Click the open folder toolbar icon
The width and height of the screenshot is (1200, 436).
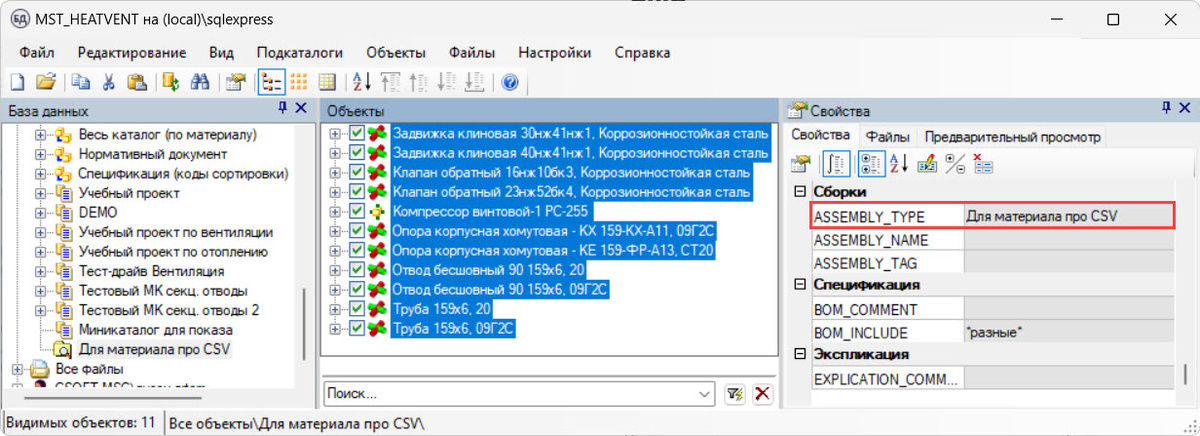click(x=45, y=83)
